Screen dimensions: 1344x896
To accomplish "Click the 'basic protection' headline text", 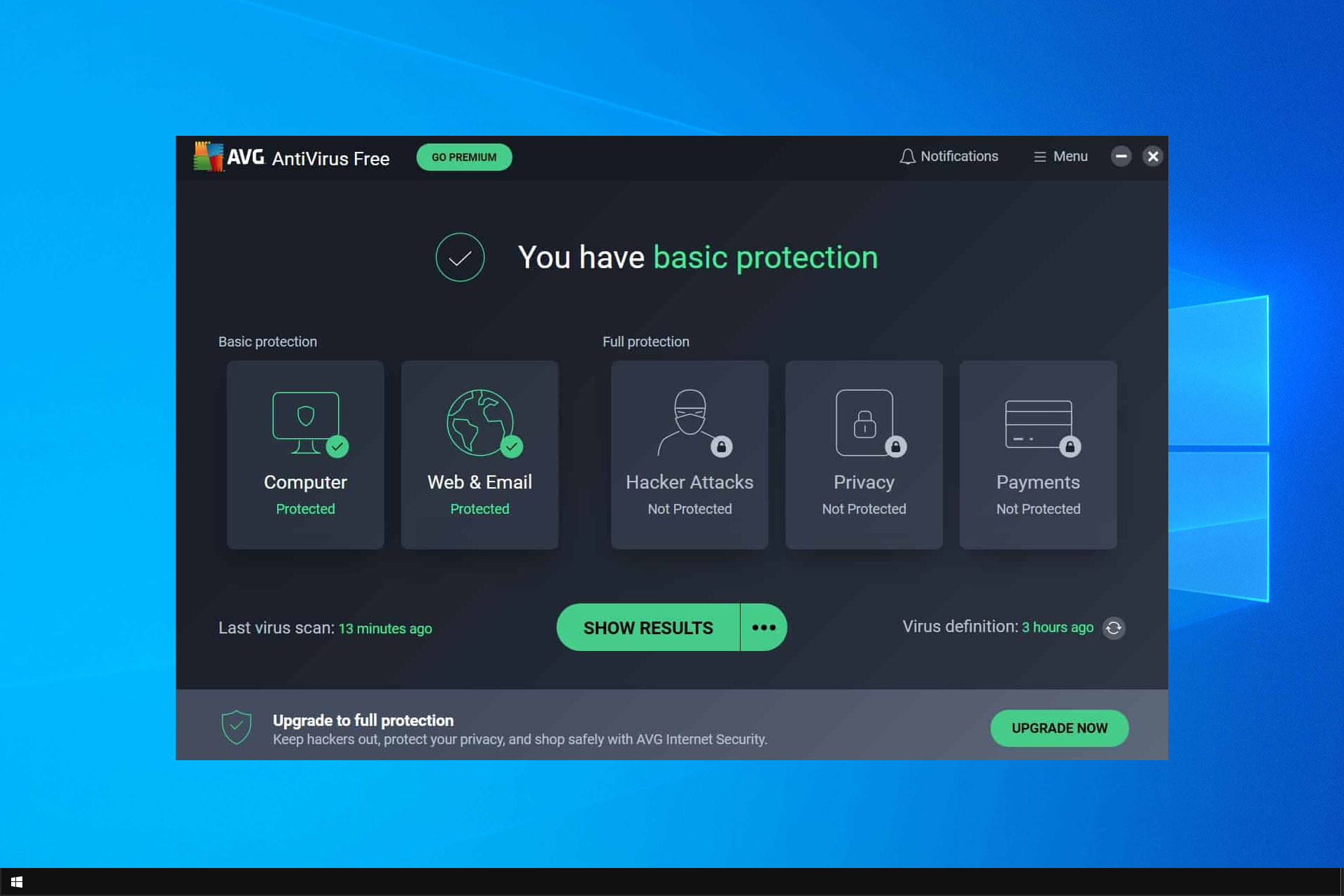I will (765, 258).
